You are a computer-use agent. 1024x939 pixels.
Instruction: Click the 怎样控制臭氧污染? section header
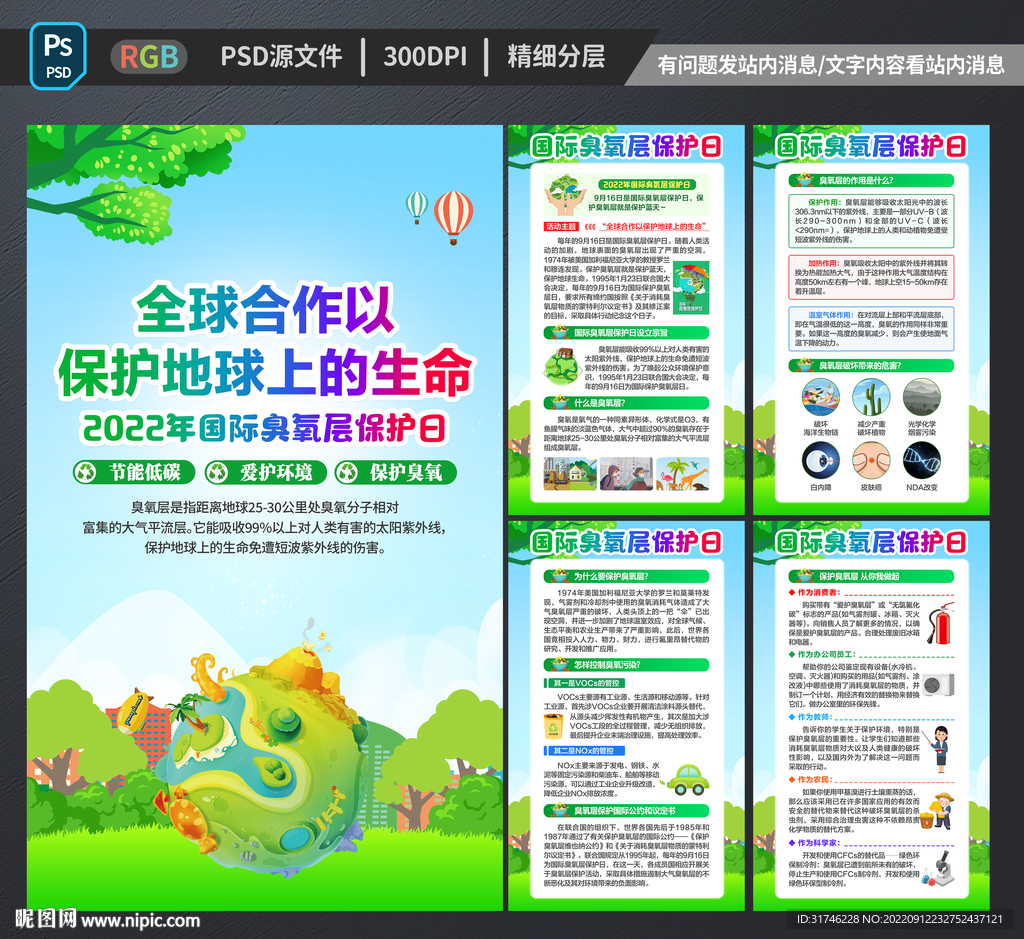626,665
